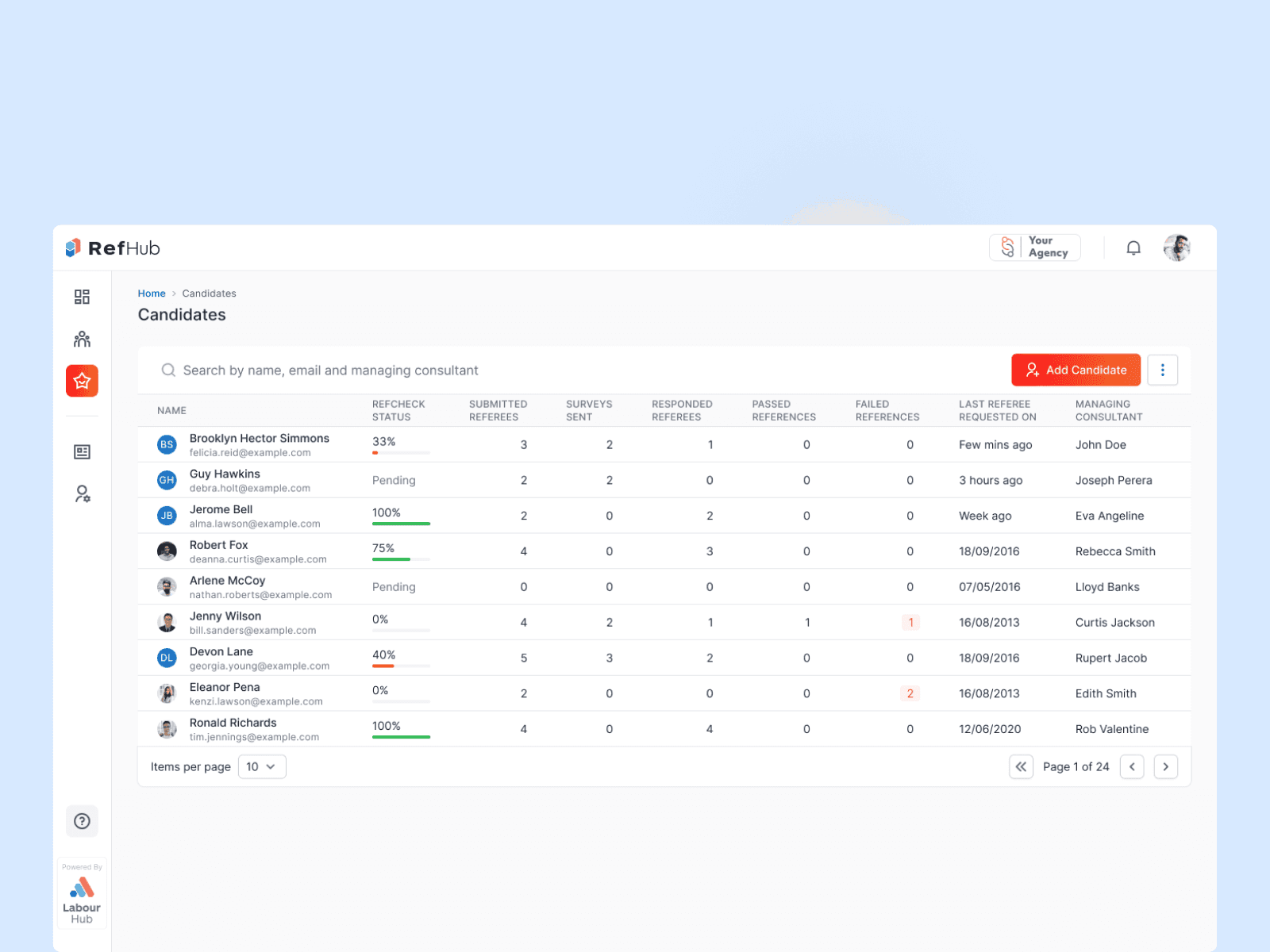Image resolution: width=1270 pixels, height=952 pixels.
Task: Click the 100% progress bar for Jerome Bell
Action: 401,524
